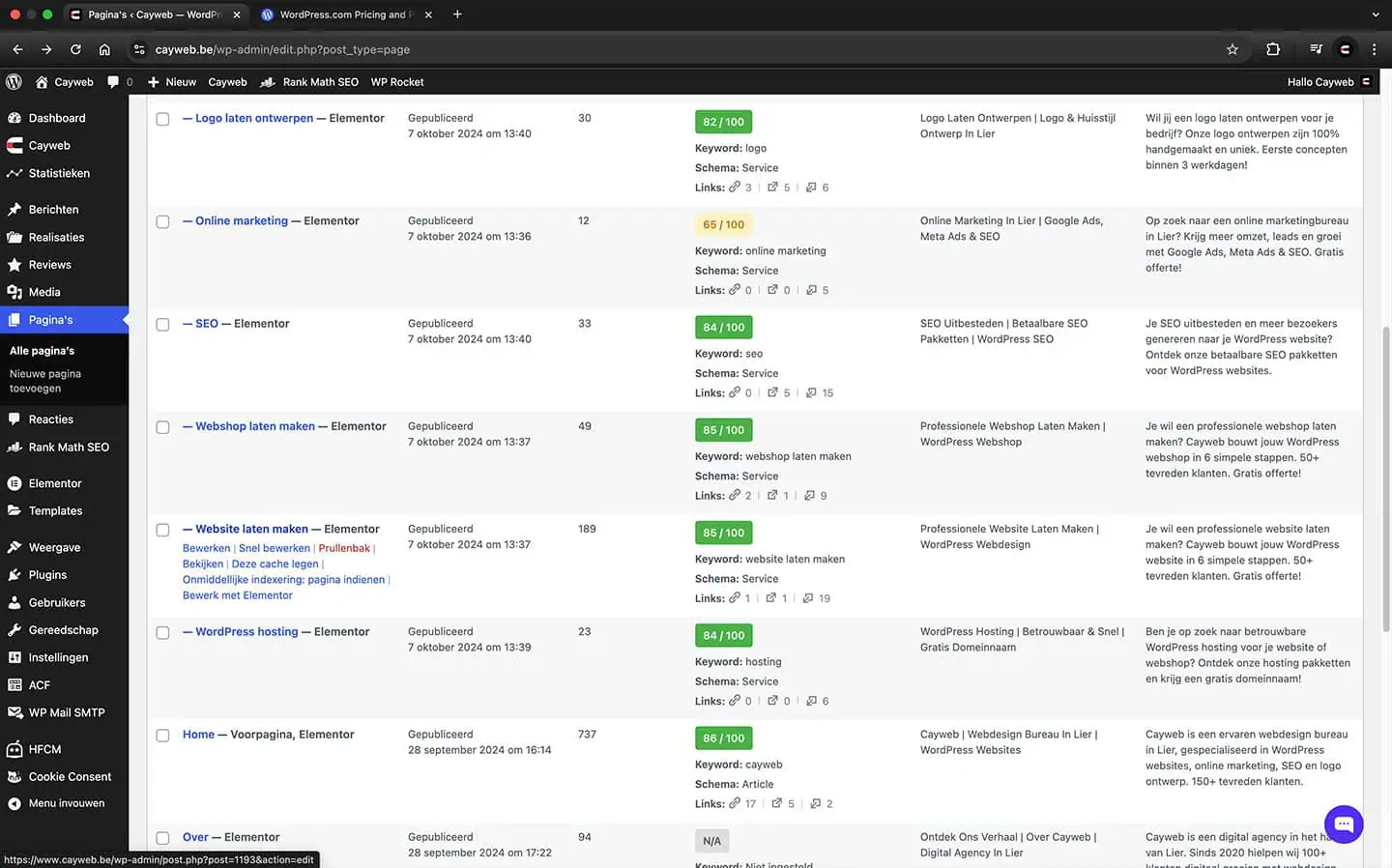The width and height of the screenshot is (1392, 868).
Task: Open the tab search dropdown arrow
Action: pos(1376,14)
